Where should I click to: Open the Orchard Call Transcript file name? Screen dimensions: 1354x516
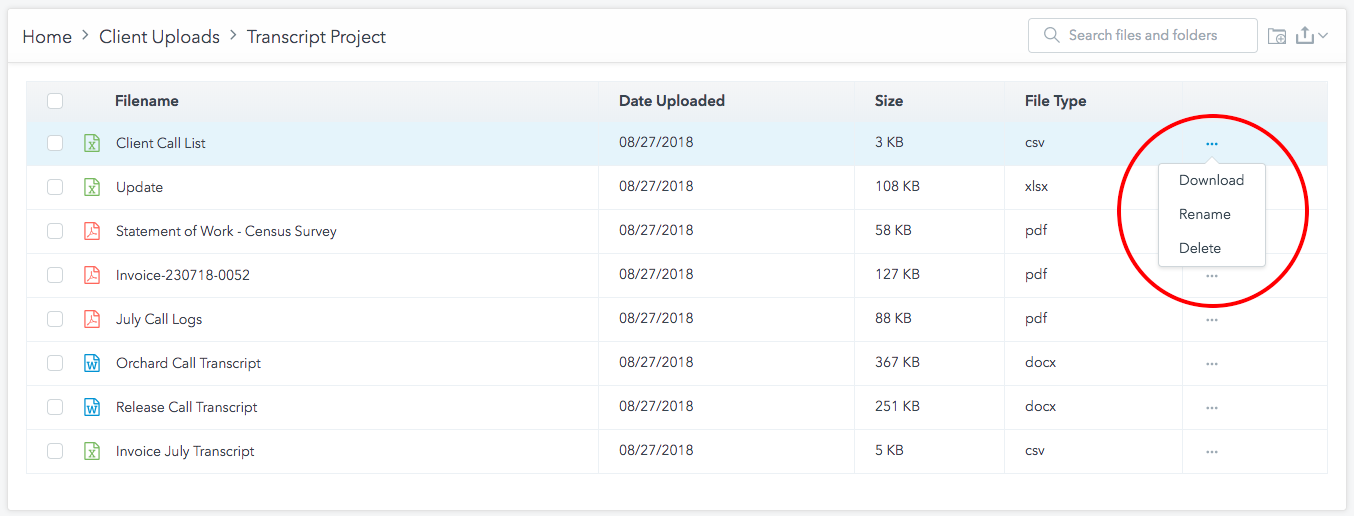188,363
